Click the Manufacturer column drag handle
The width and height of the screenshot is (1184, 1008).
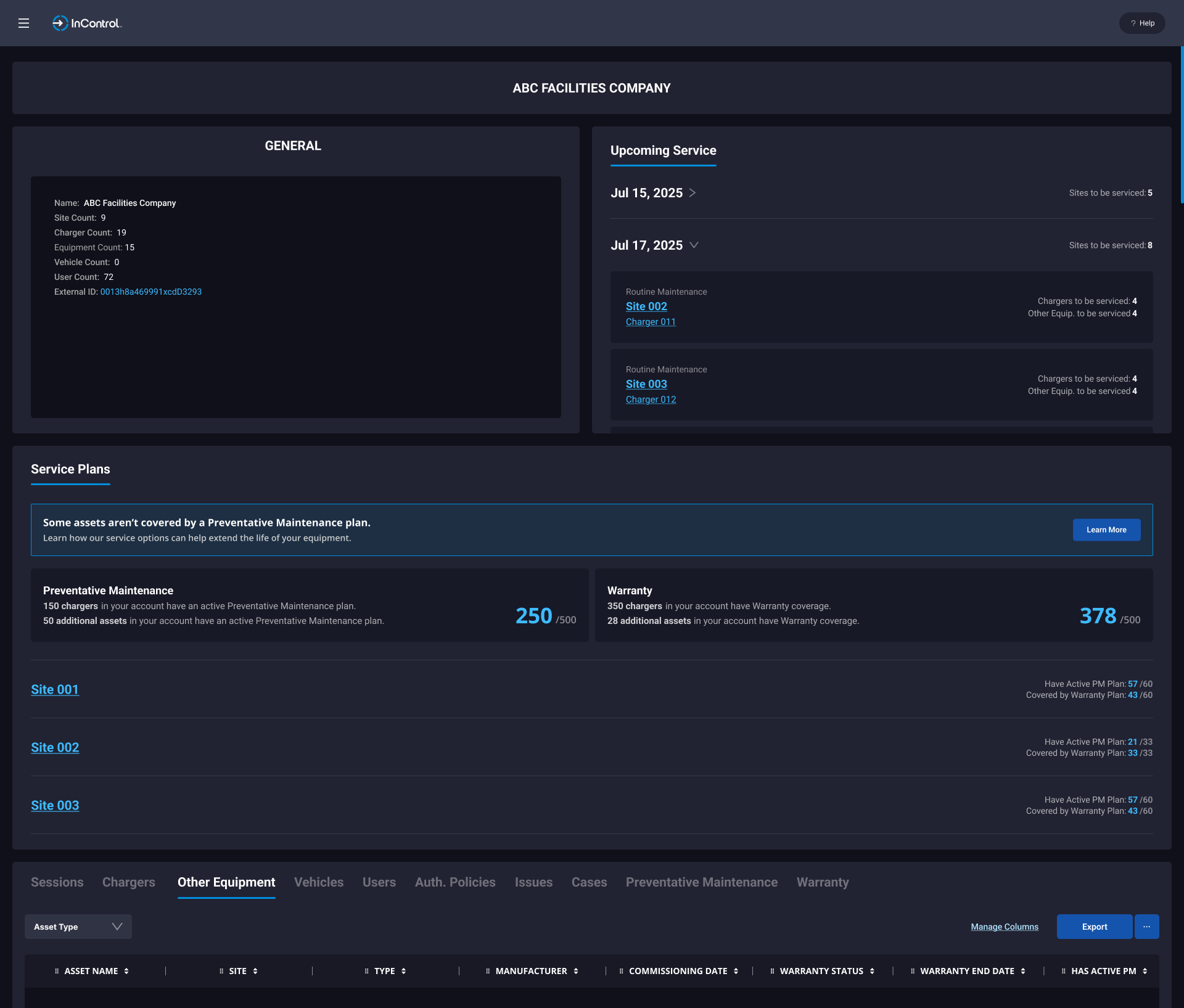[488, 971]
